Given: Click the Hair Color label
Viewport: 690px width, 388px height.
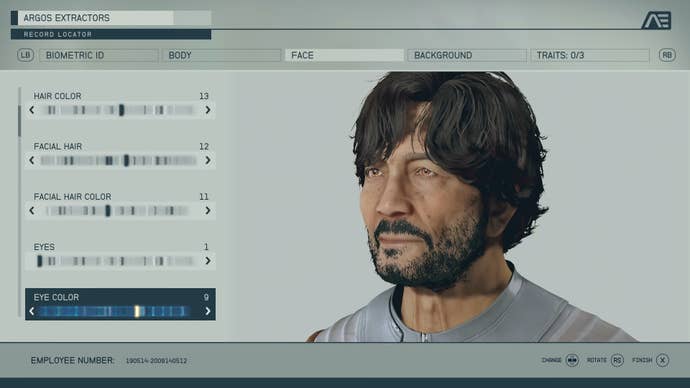Looking at the screenshot, I should click(x=58, y=96).
